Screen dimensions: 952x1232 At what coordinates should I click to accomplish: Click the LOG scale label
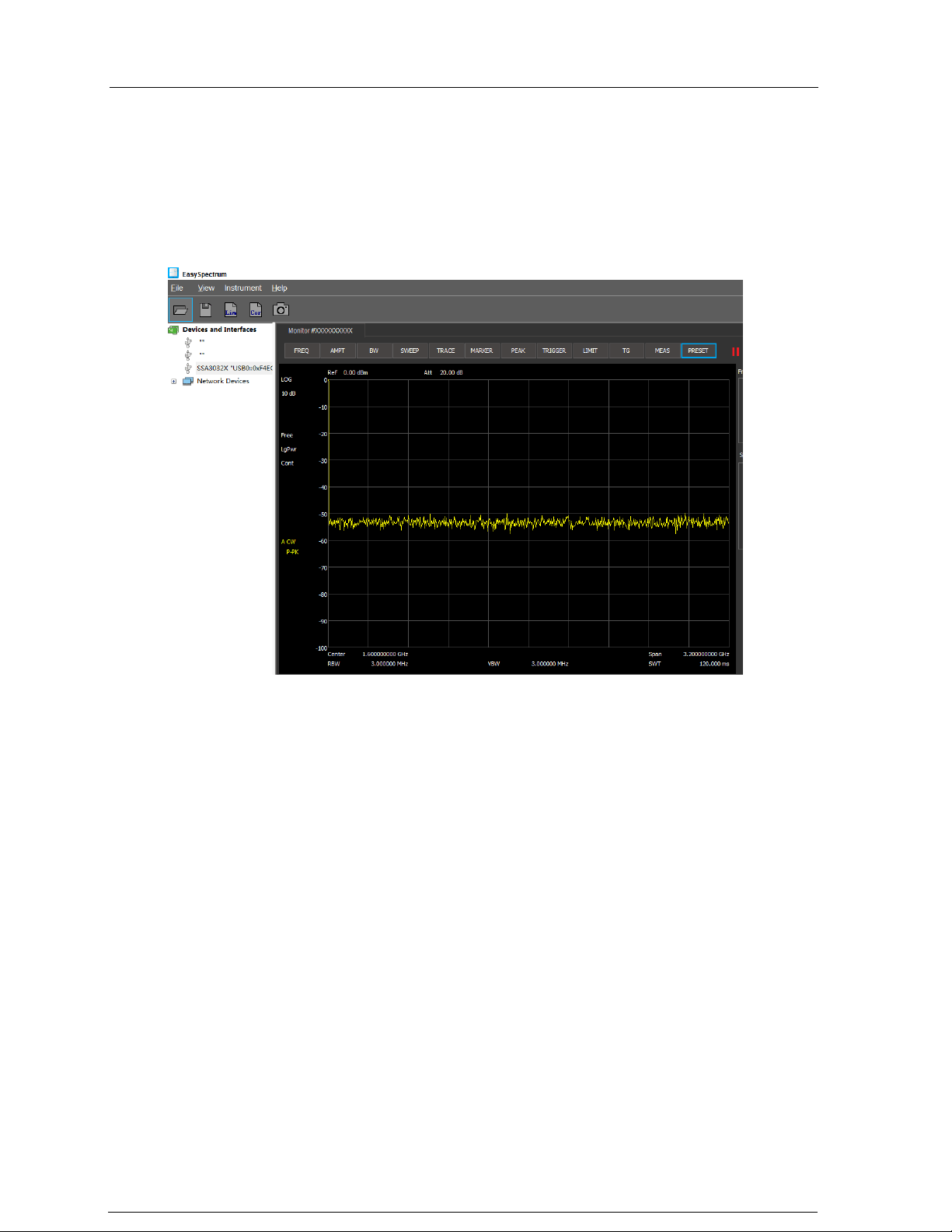[287, 379]
